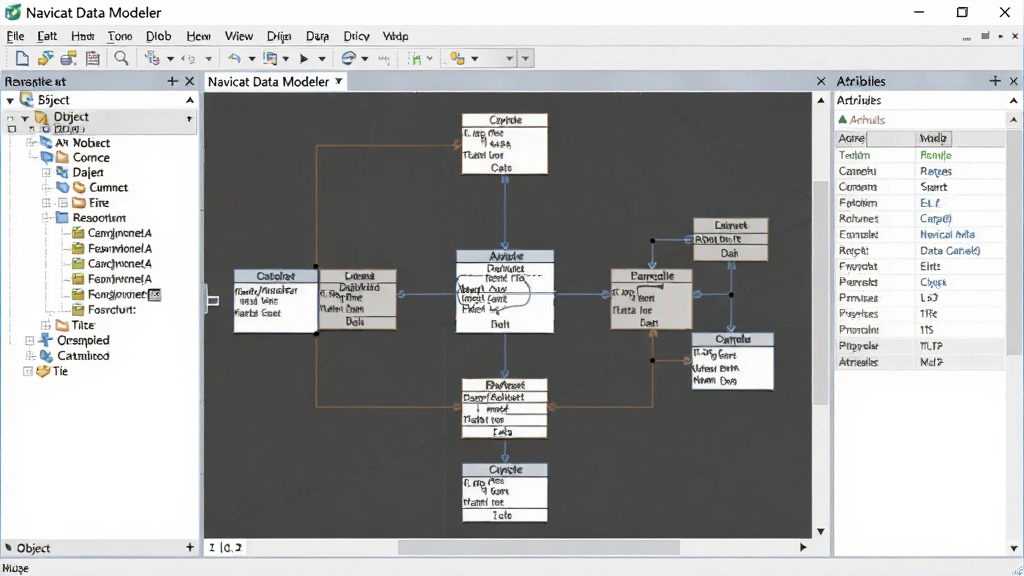Viewport: 1024px width, 576px height.
Task: Click the undo arrow toolbar icon
Action: (x=234, y=58)
